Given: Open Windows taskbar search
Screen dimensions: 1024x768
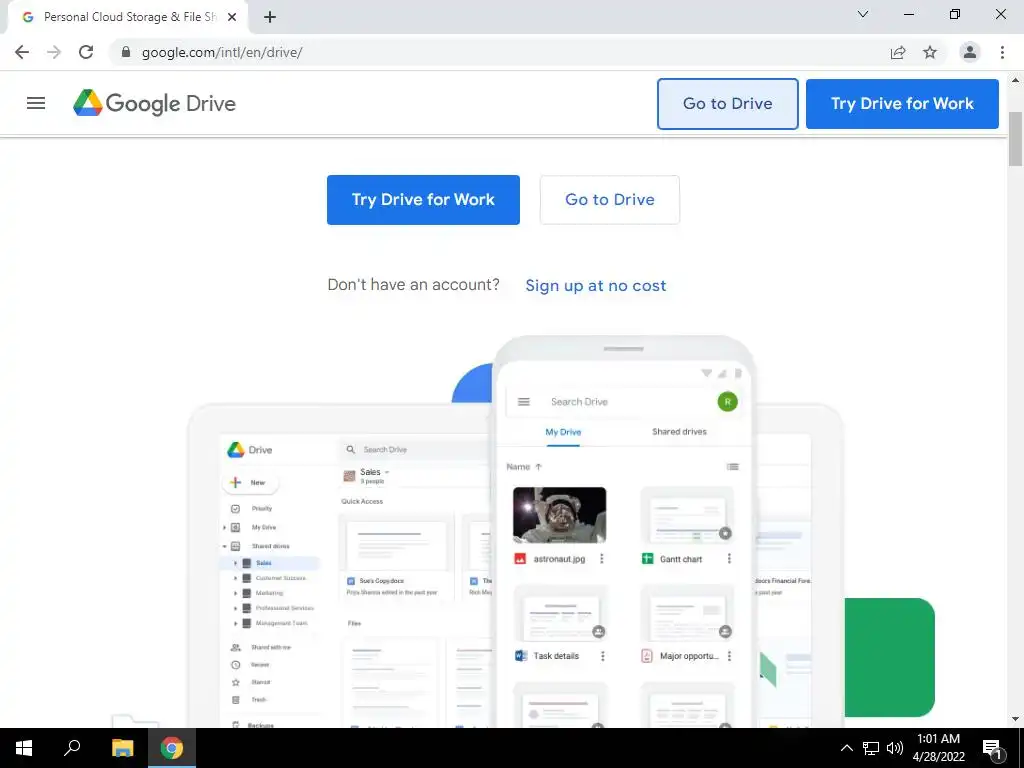Looking at the screenshot, I should click(x=72, y=748).
